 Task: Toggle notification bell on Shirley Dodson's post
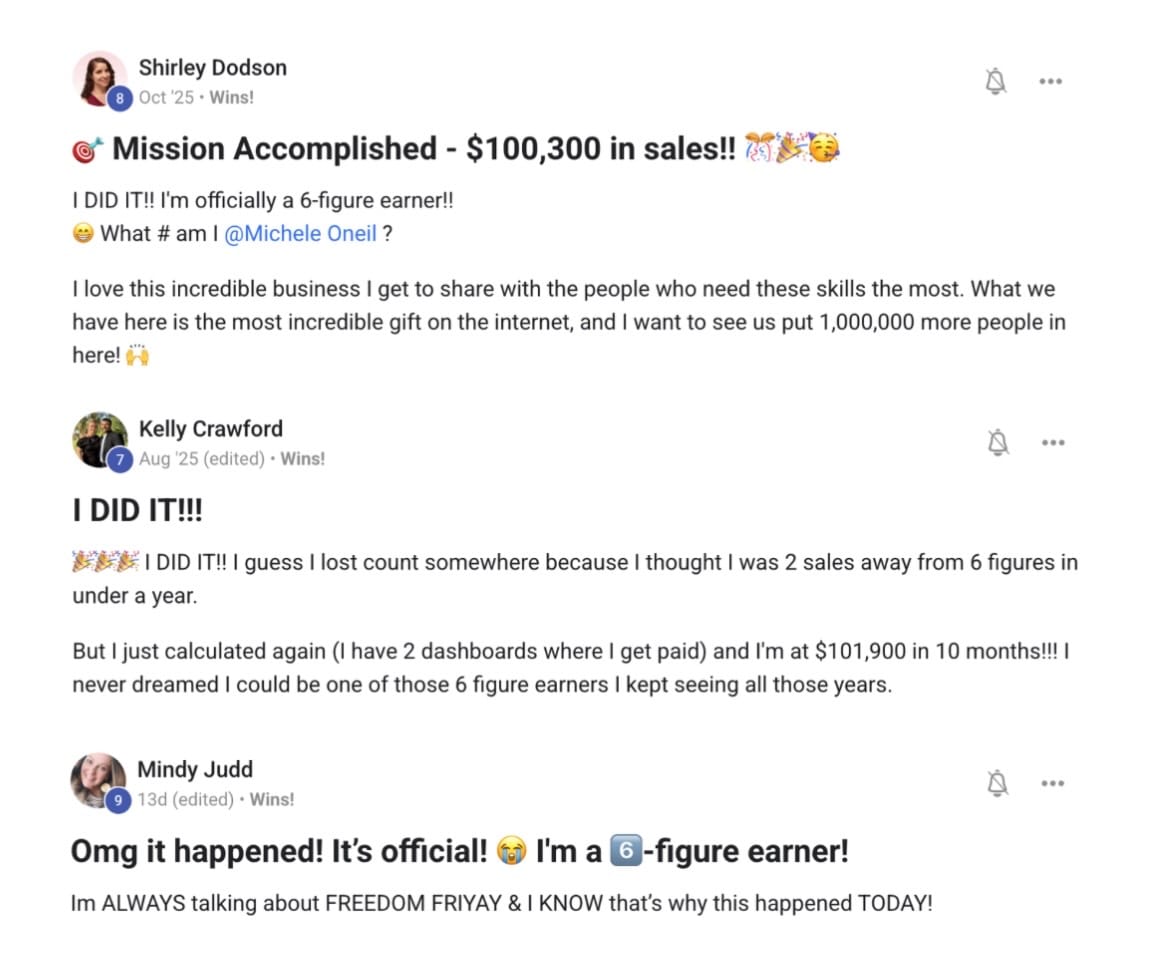[996, 82]
